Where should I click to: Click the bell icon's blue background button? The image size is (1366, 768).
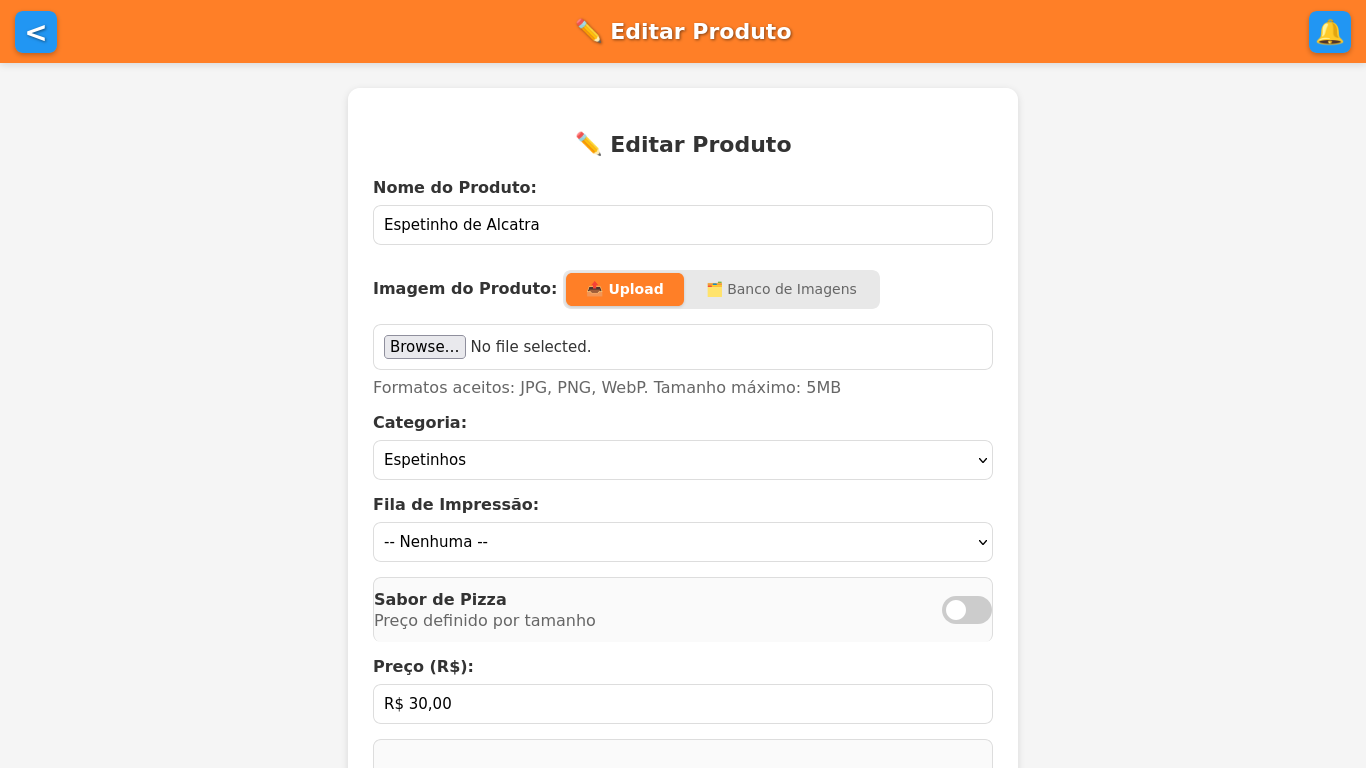[x=1330, y=32]
